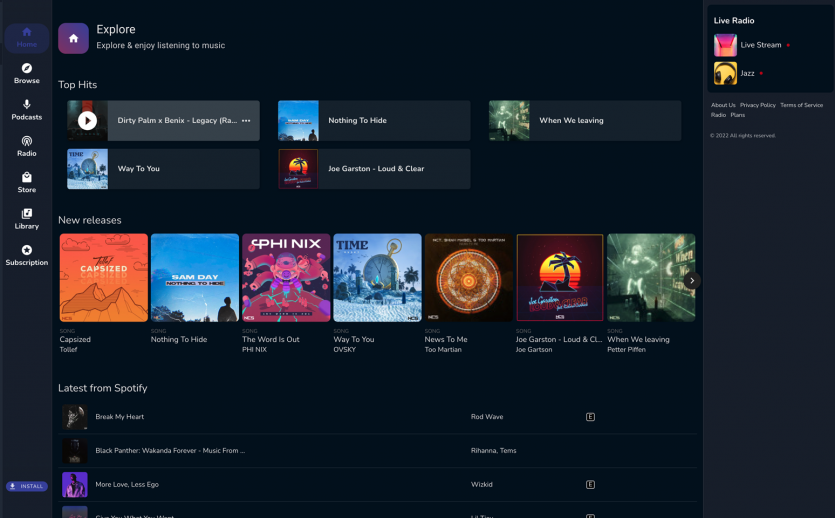This screenshot has height=518, width=835.
Task: Click Rod Wave artist name
Action: pyautogui.click(x=487, y=417)
